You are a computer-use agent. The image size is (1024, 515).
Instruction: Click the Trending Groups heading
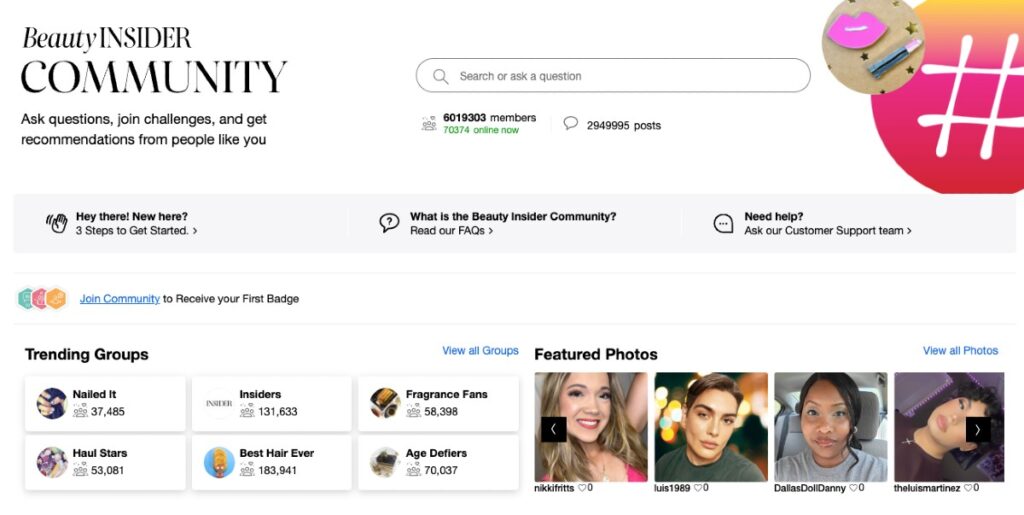87,354
